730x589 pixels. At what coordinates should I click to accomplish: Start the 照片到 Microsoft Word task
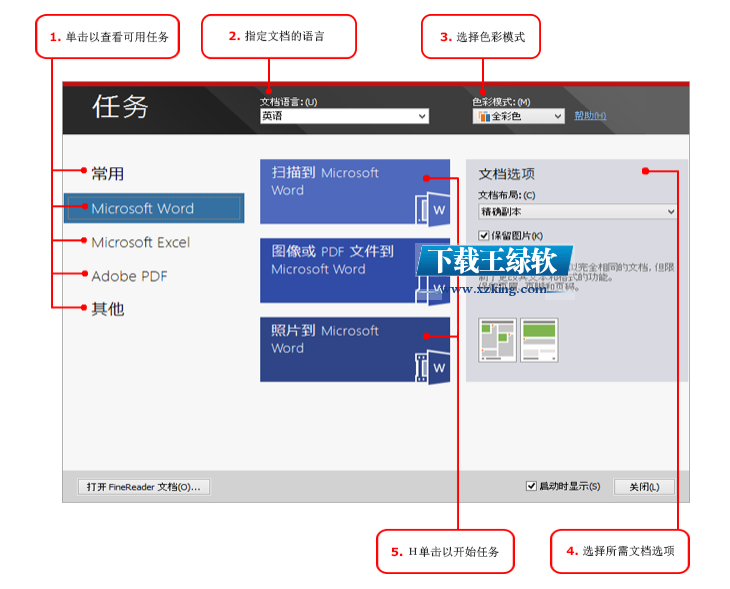(355, 350)
